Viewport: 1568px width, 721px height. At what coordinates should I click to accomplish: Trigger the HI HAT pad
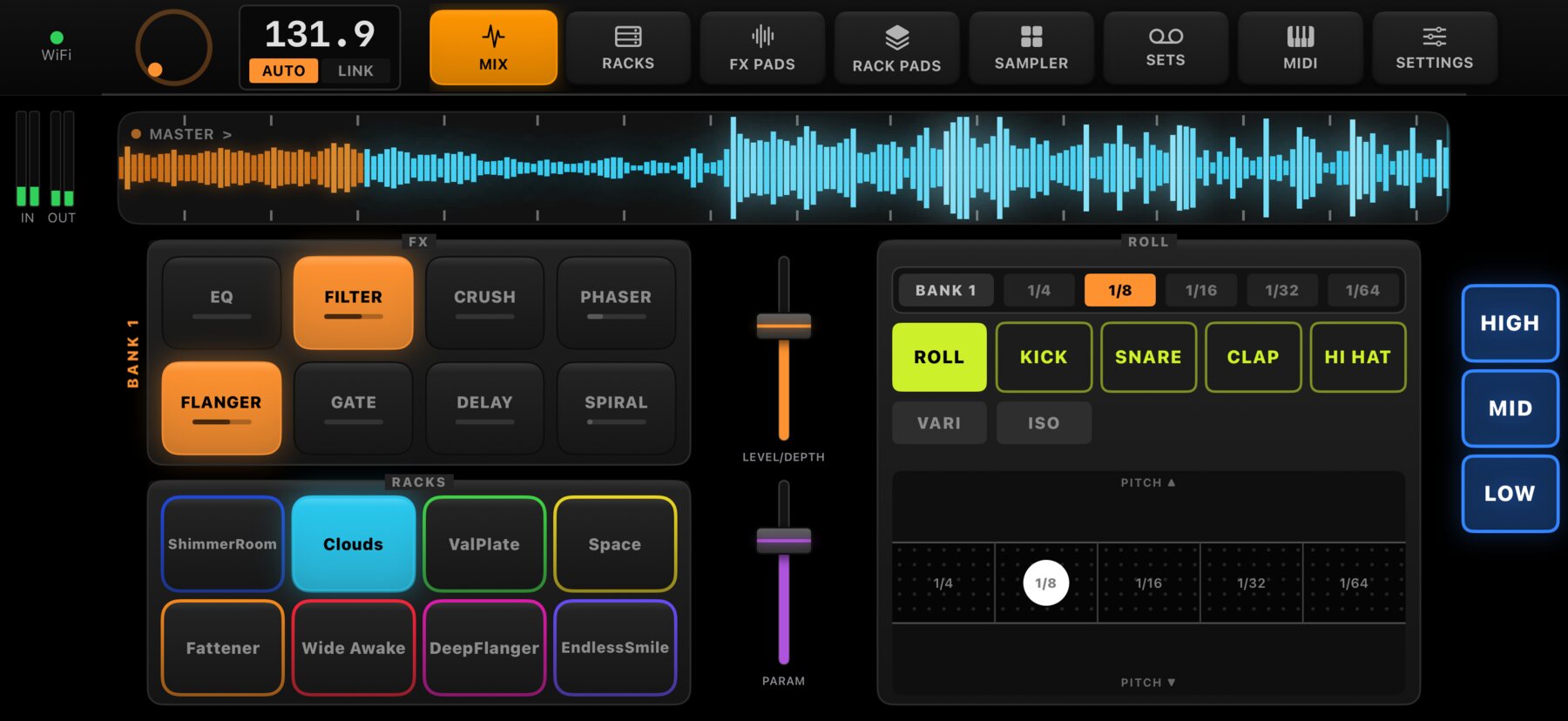point(1357,357)
